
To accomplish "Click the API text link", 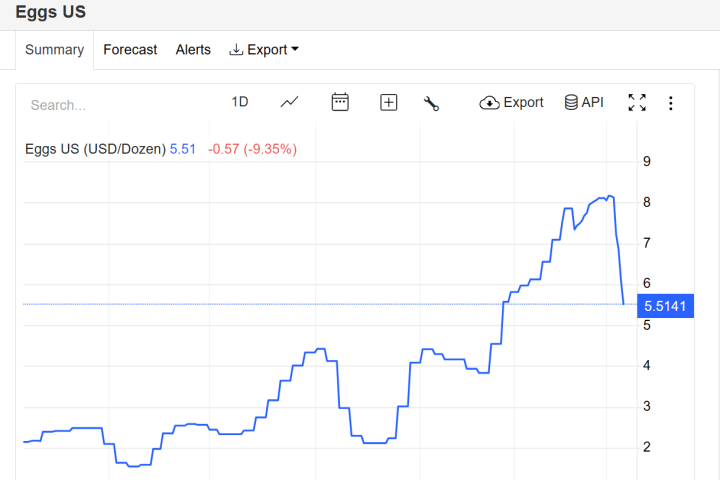I will [593, 102].
